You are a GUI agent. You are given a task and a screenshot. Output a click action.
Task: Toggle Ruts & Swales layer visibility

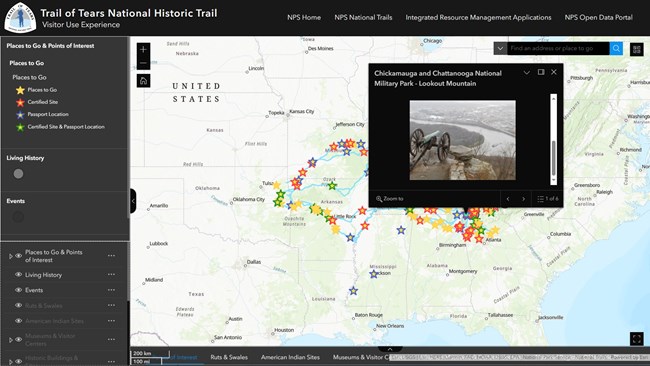[18, 305]
